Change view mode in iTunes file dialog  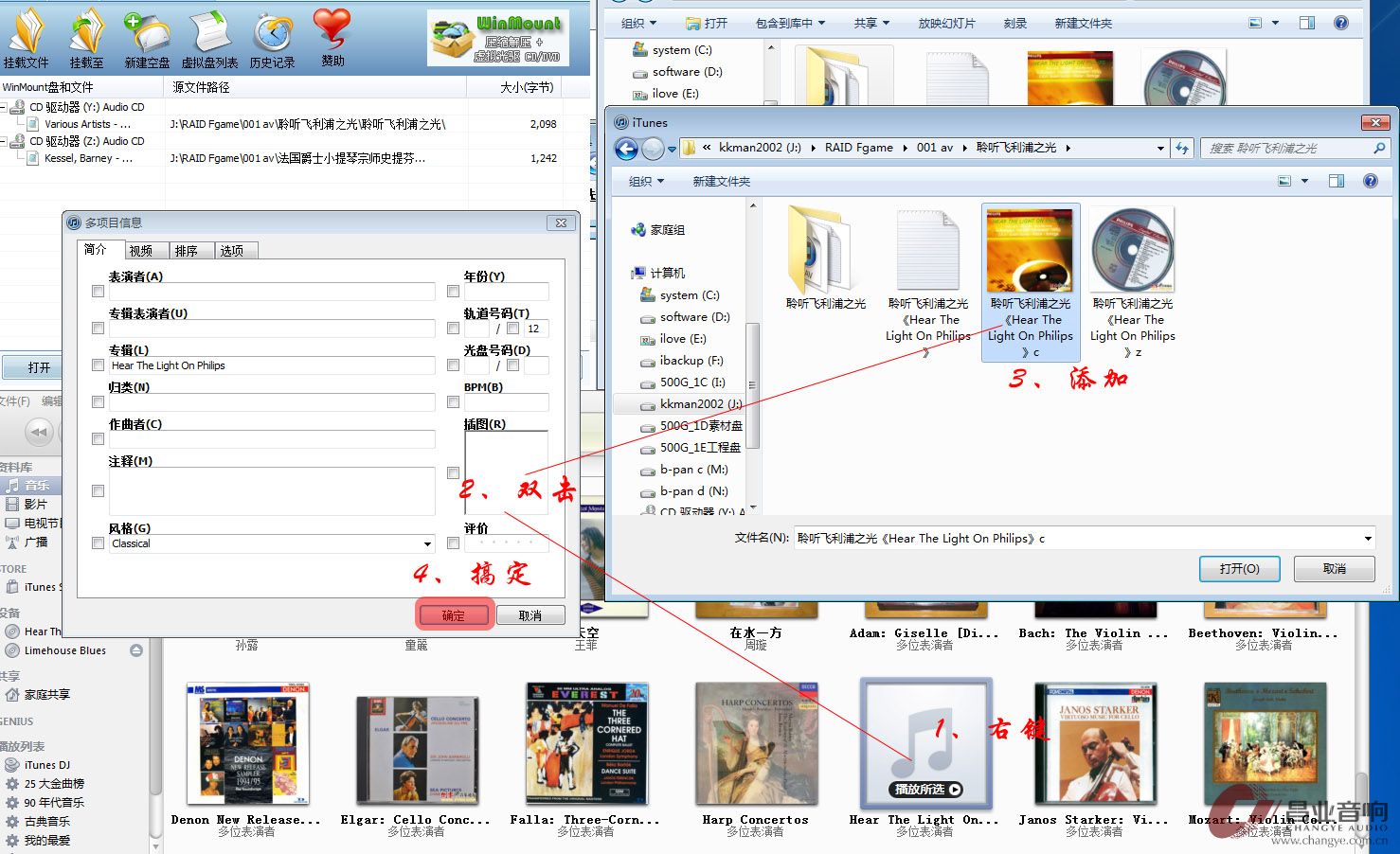1284,181
